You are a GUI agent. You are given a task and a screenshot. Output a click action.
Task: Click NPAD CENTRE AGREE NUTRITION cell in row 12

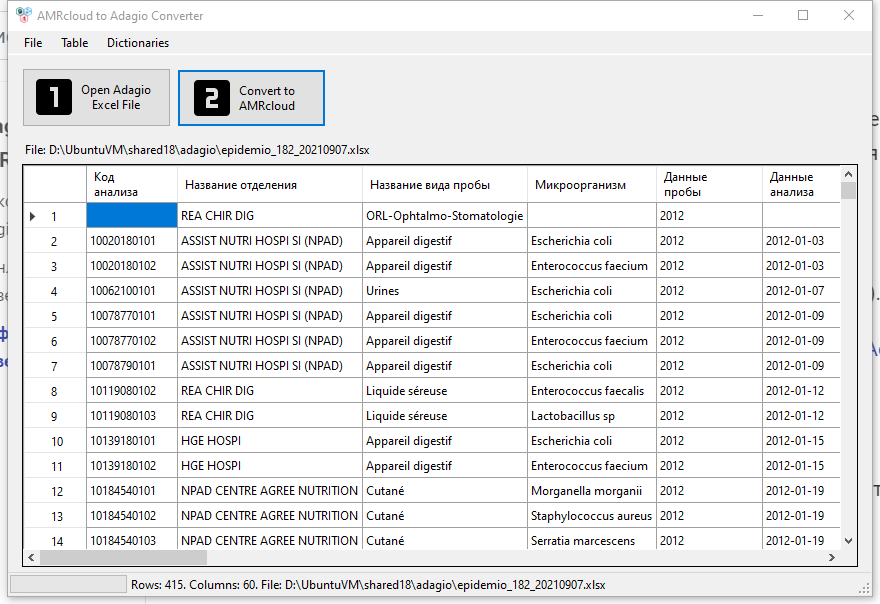[x=270, y=491]
